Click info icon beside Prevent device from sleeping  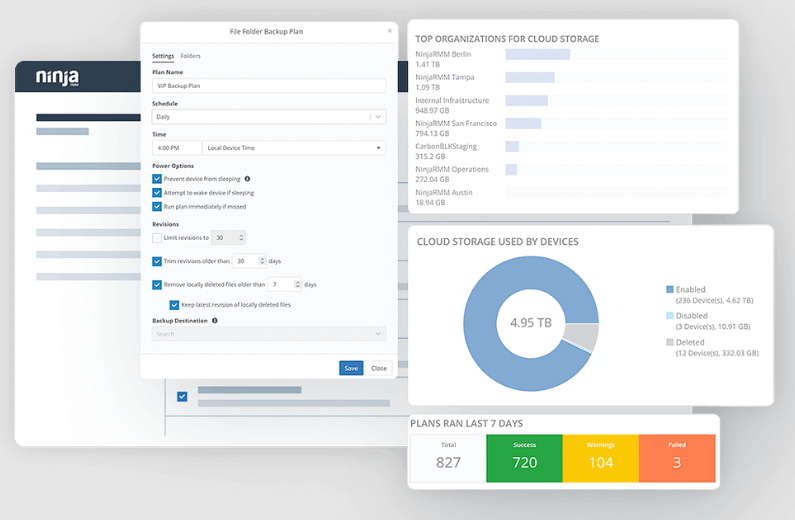pyautogui.click(x=247, y=178)
